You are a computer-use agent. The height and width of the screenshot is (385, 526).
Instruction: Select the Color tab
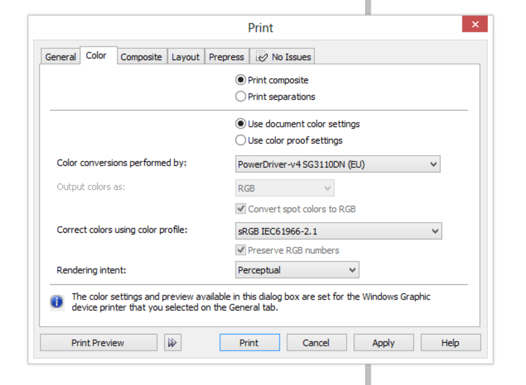point(99,55)
